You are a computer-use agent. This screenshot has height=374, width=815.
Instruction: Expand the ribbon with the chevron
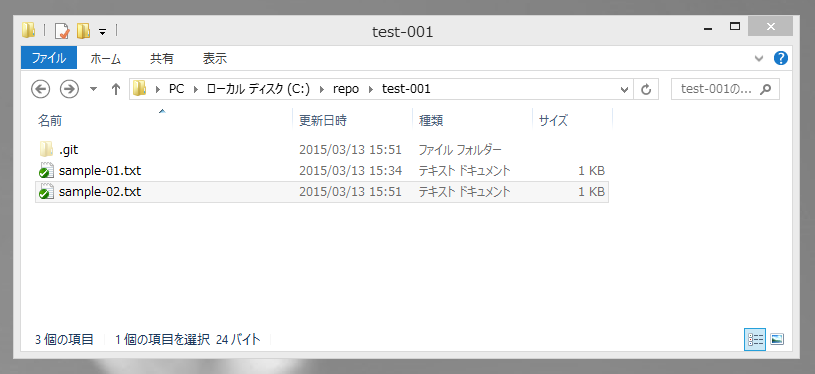pyautogui.click(x=759, y=58)
